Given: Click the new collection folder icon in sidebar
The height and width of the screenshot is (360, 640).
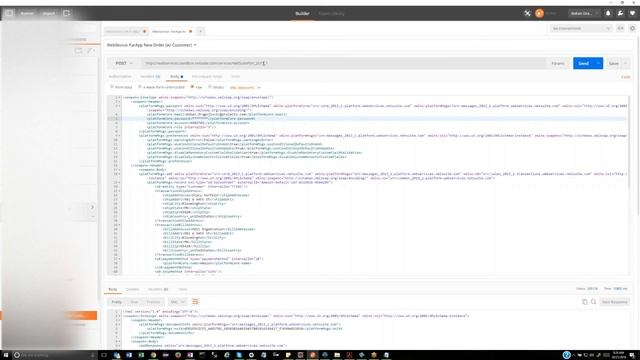Looking at the screenshot, I should point(78,51).
